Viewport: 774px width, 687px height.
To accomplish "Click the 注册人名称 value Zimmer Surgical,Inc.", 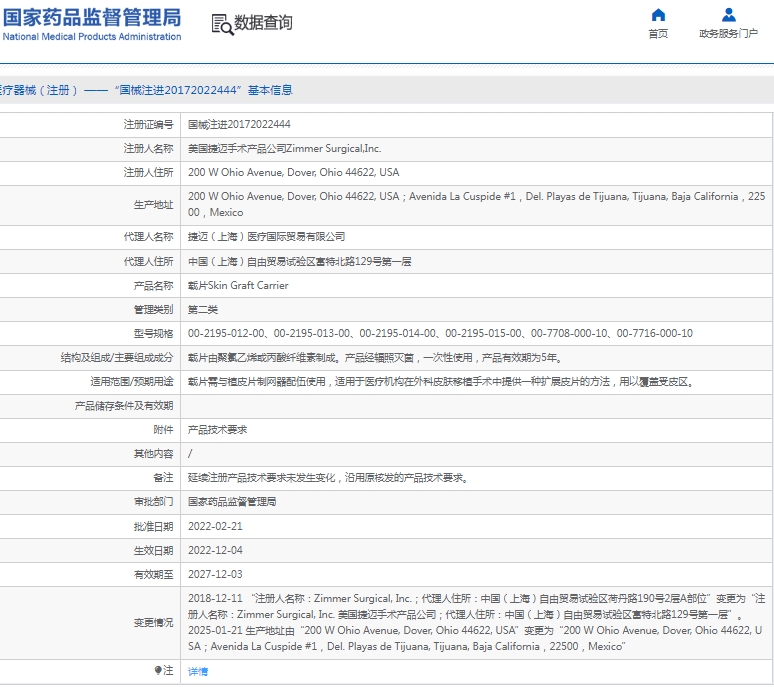I will (x=284, y=149).
